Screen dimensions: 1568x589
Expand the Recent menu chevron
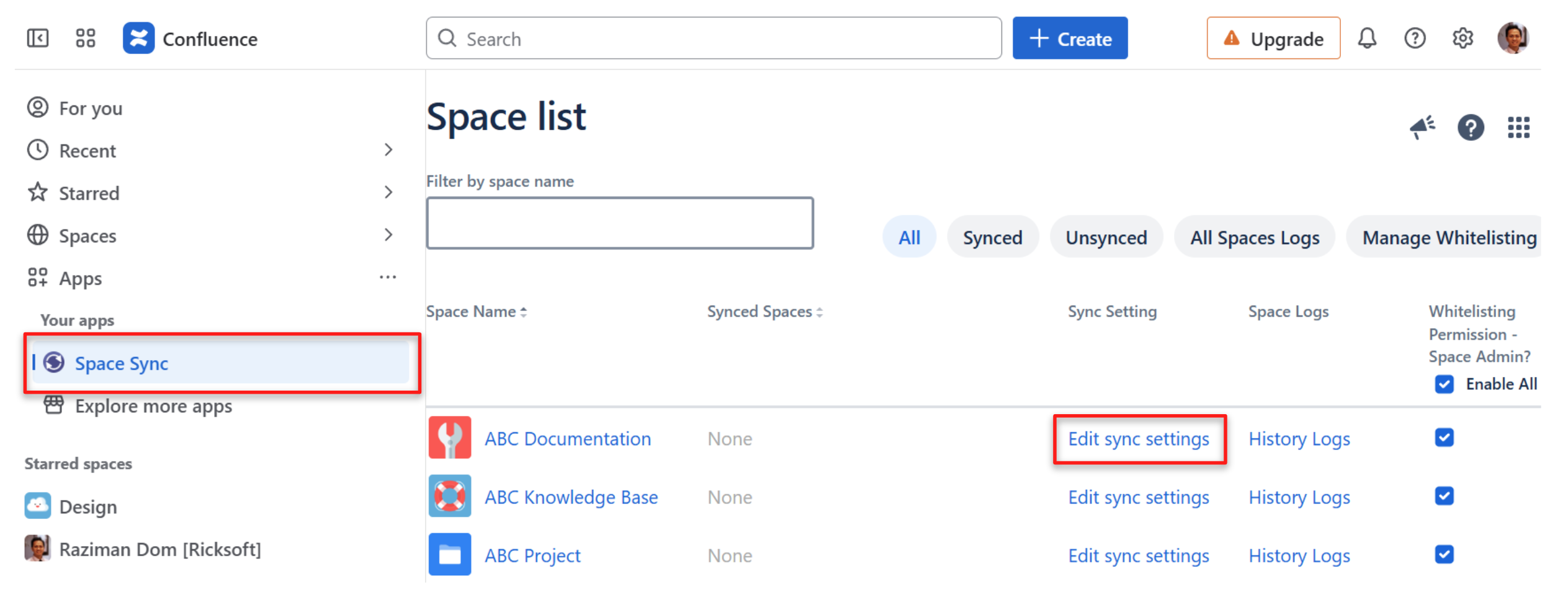(x=388, y=150)
